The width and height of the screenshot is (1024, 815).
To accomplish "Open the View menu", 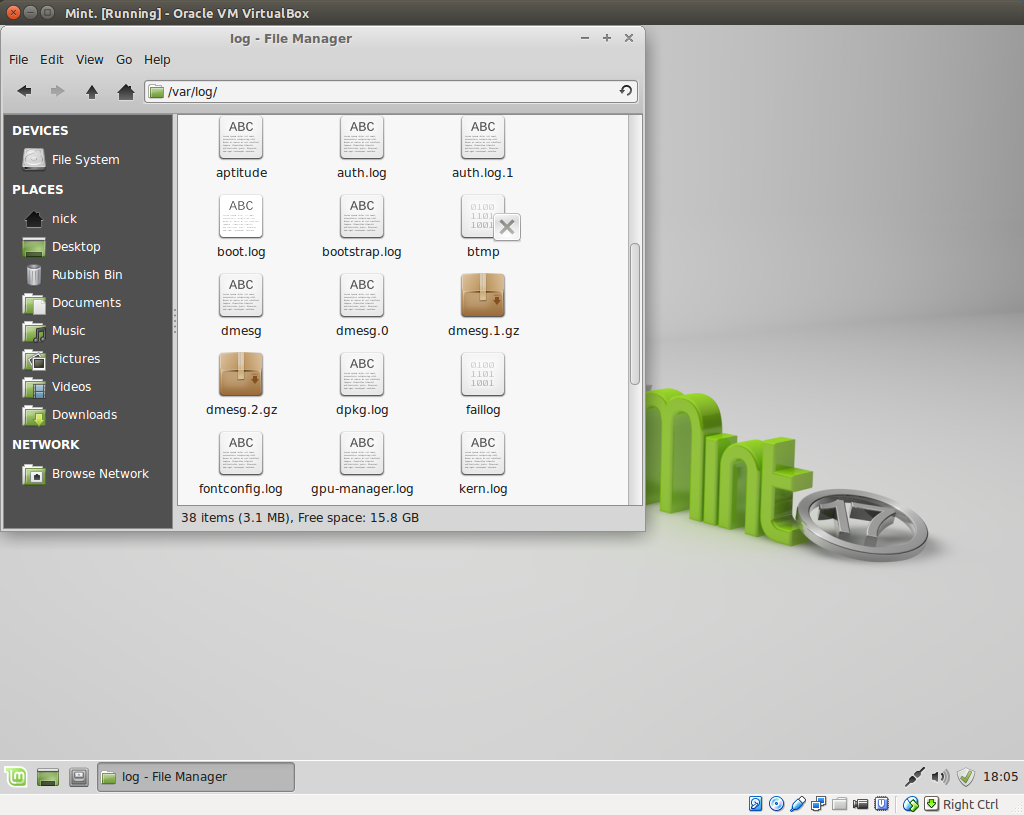I will 89,59.
